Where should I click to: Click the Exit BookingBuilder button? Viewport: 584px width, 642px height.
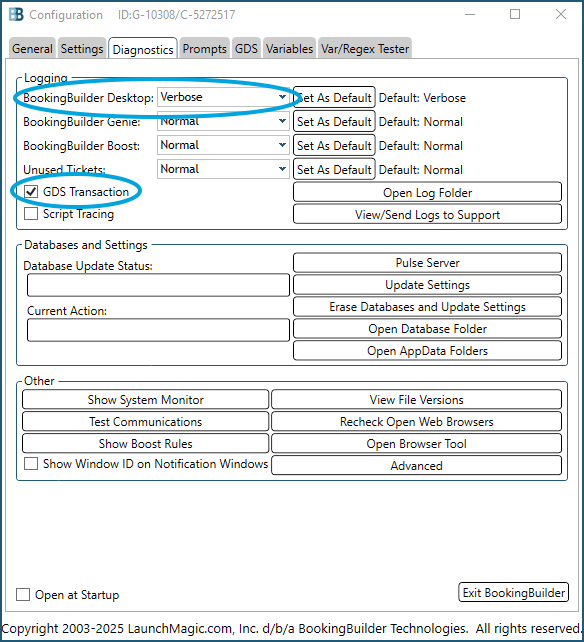click(514, 592)
